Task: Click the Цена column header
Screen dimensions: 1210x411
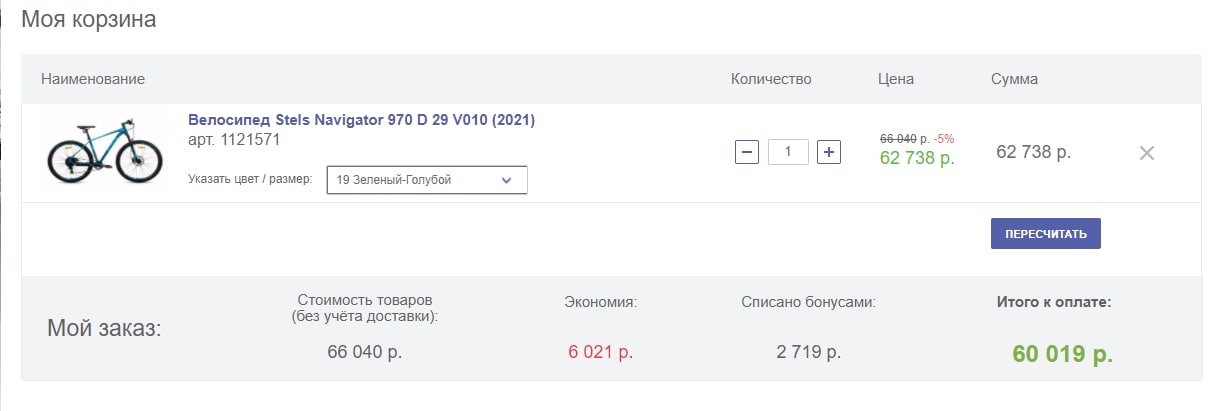Action: 896,79
